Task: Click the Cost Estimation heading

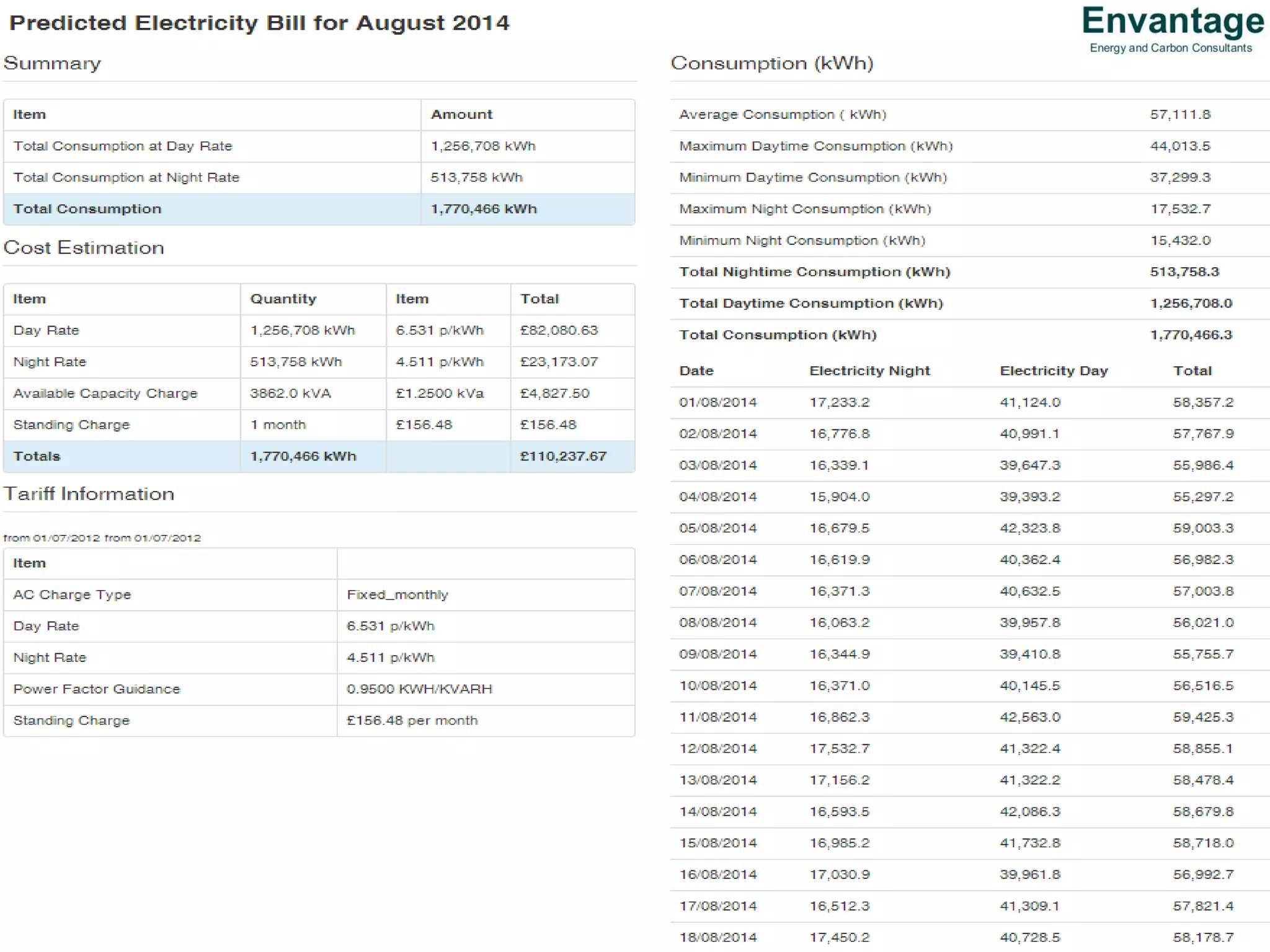Action: (x=84, y=248)
